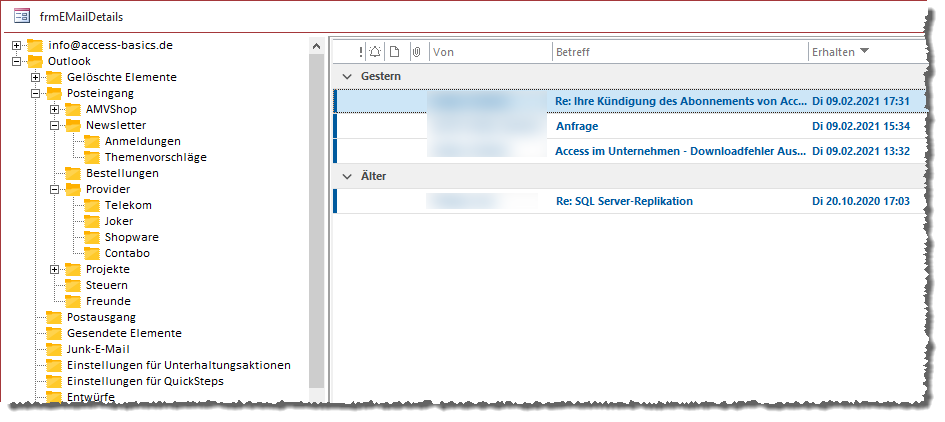945x422 pixels.
Task: Sort by attachment paperclip column icon
Action: pos(415,52)
